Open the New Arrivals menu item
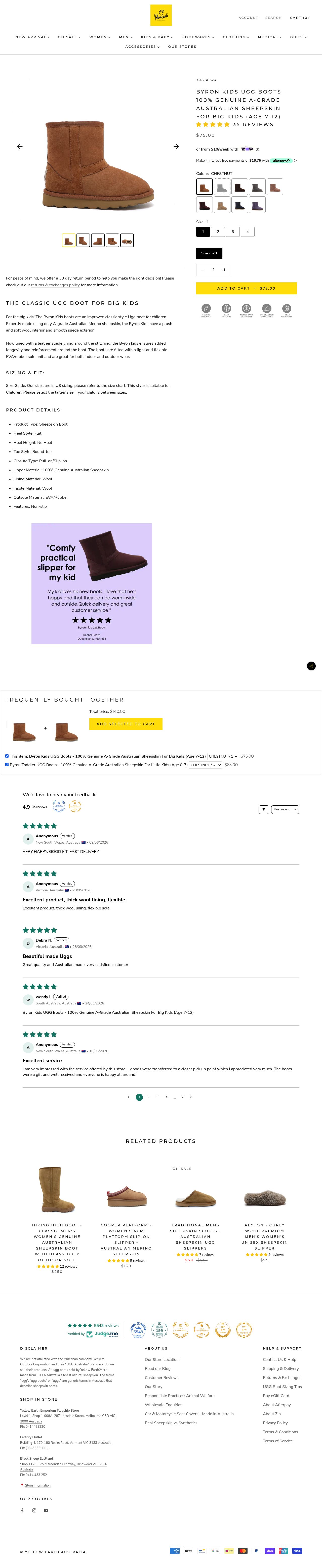The height and width of the screenshot is (1568, 322). click(32, 37)
